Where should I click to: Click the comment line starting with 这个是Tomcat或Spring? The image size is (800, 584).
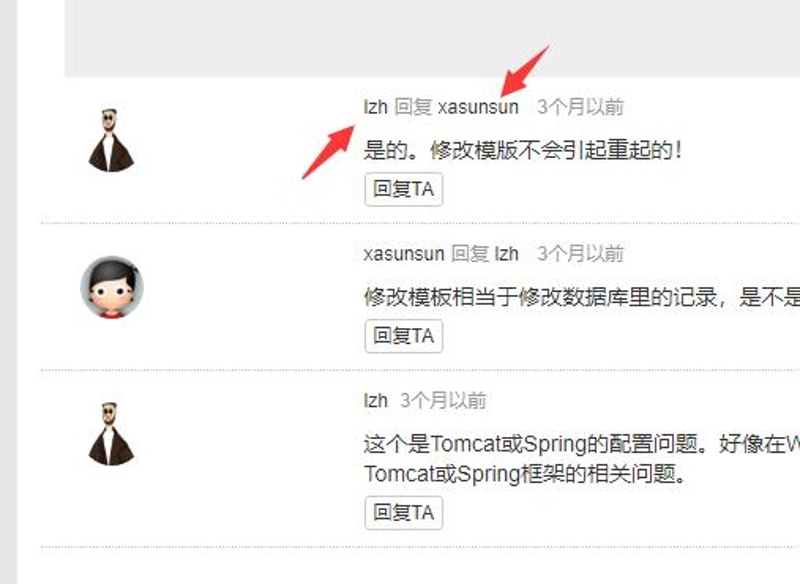pyautogui.click(x=582, y=444)
